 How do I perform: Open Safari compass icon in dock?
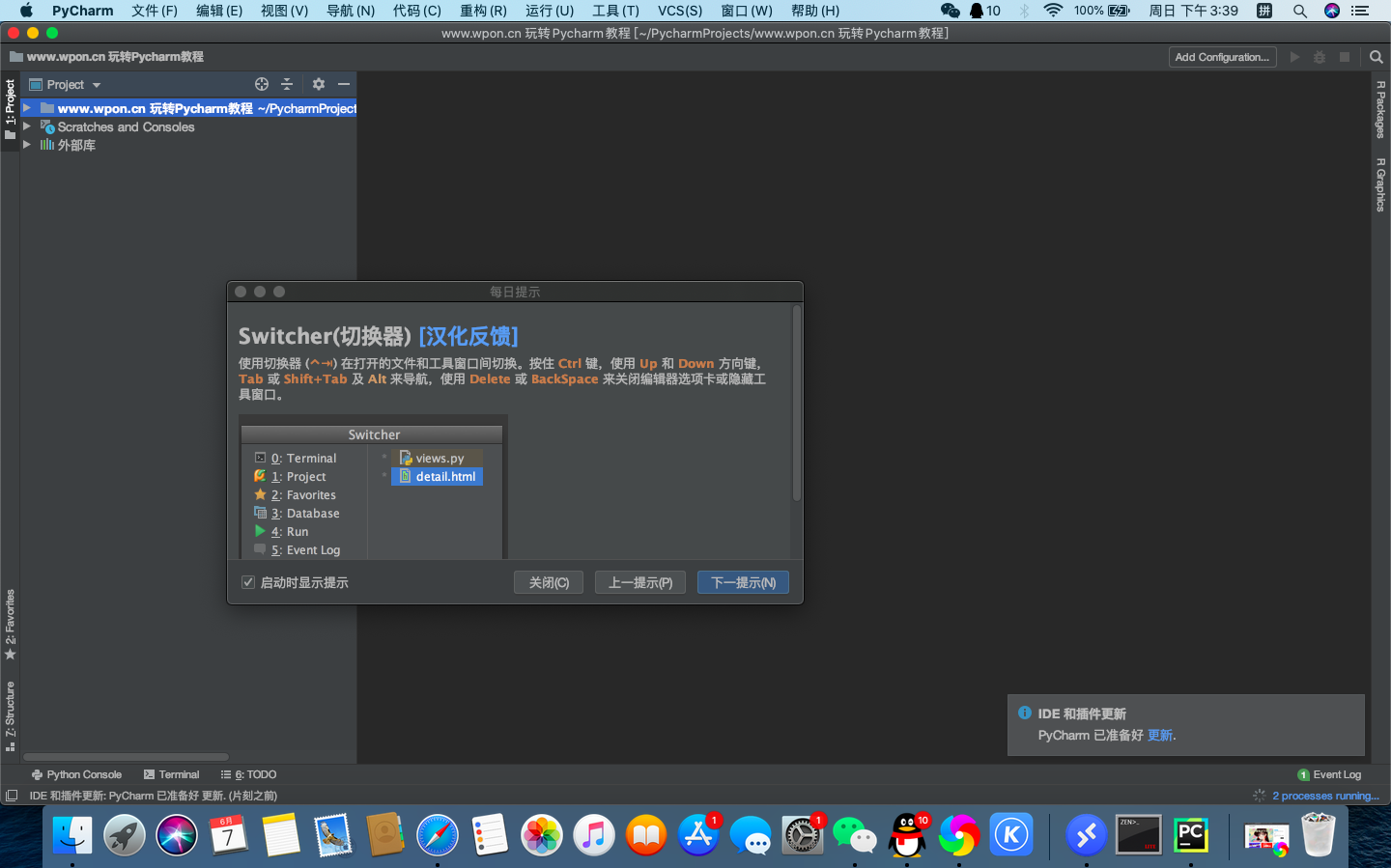click(x=438, y=835)
